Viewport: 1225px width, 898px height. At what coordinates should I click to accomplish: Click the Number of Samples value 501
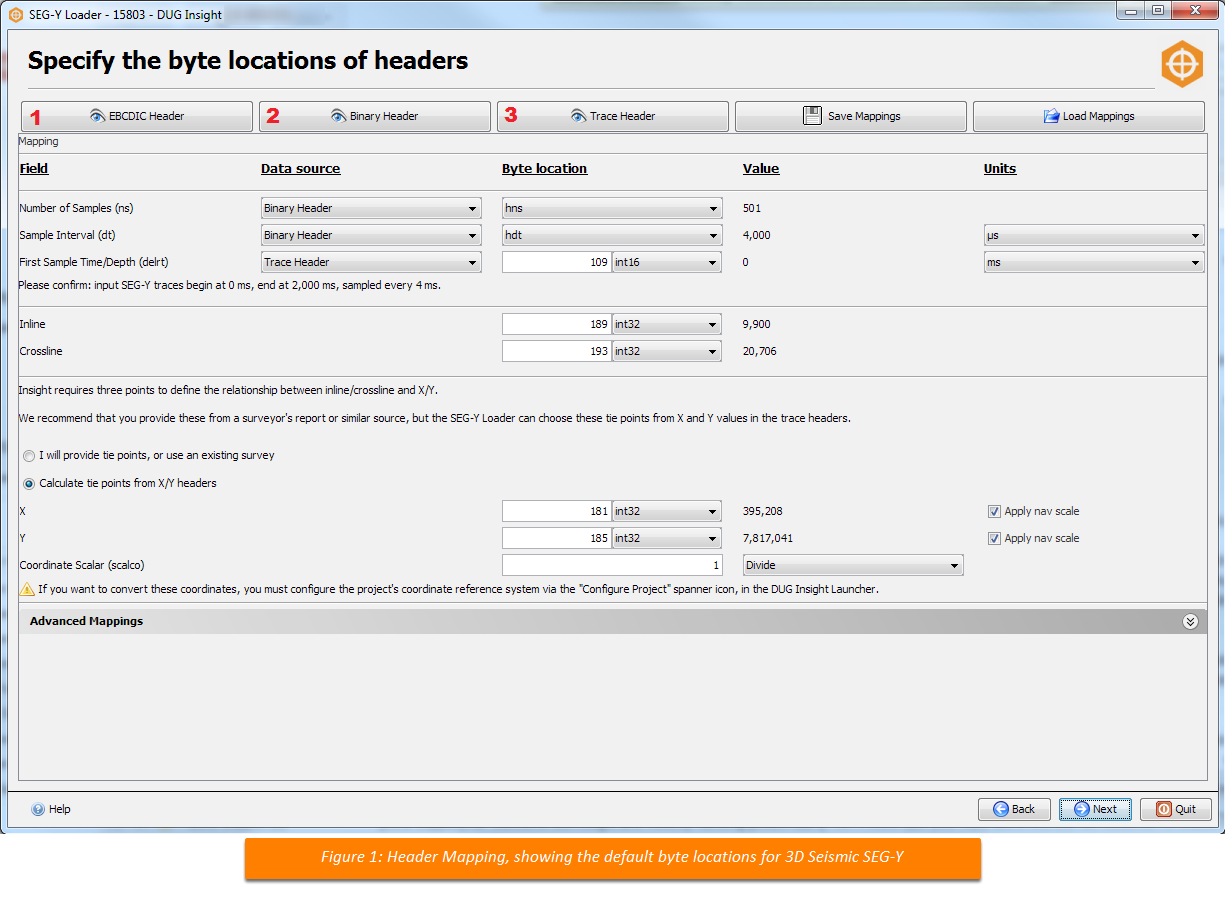tap(752, 208)
